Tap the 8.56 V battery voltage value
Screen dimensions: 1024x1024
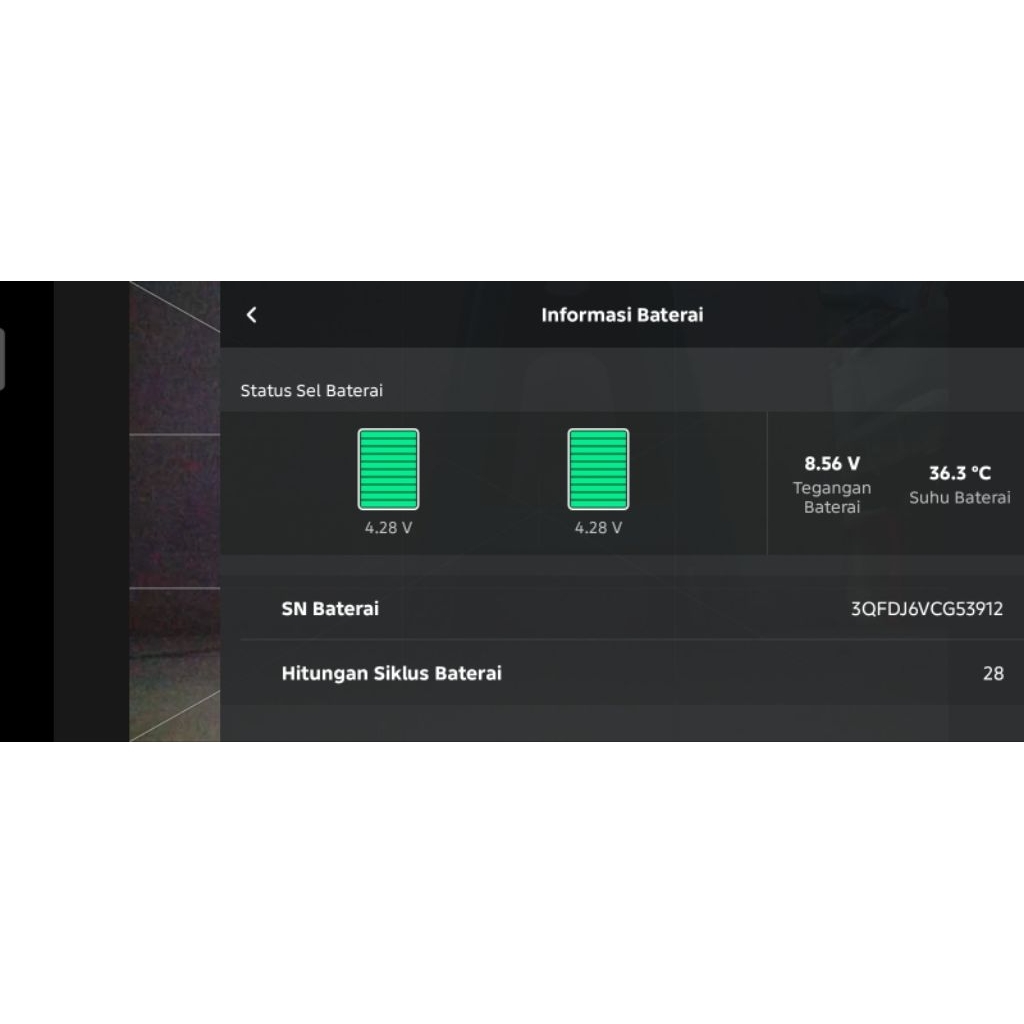(832, 464)
